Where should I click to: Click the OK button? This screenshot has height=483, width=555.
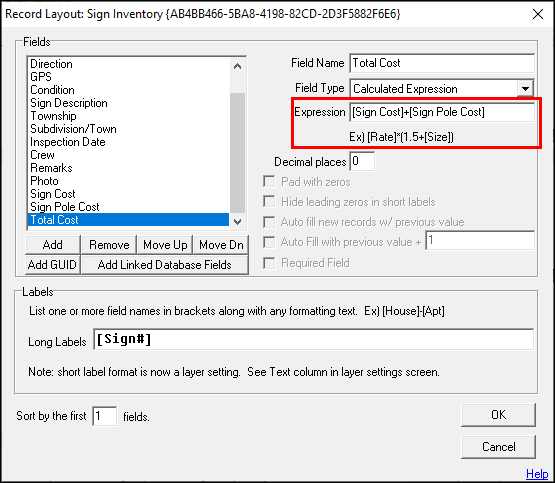tap(498, 415)
